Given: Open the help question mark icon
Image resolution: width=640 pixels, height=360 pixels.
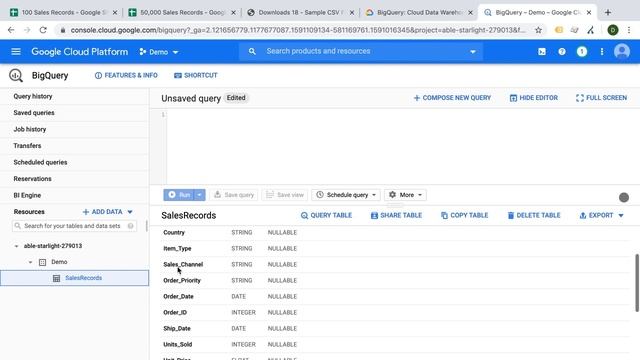Looking at the screenshot, I should 562,51.
